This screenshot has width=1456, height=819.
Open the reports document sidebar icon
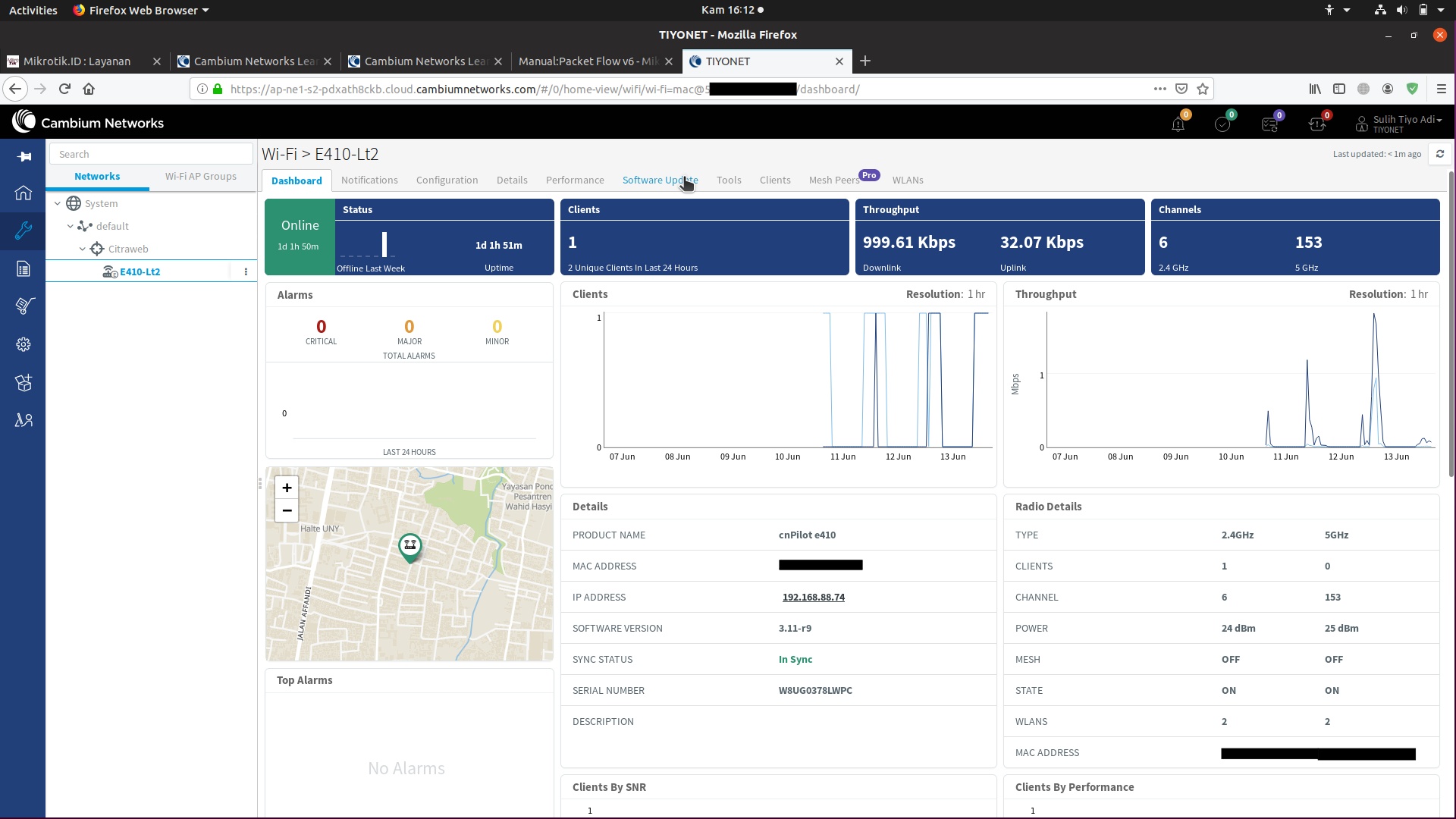tap(24, 268)
